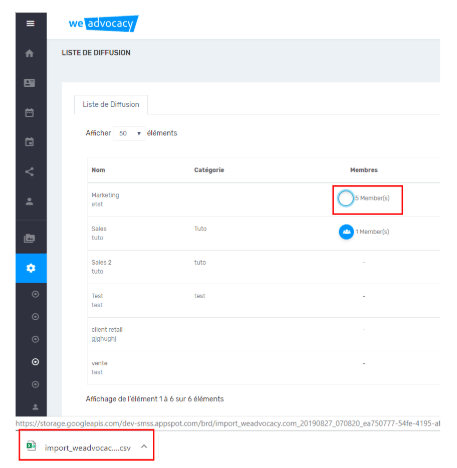Go to the Home icon in sidebar
The width and height of the screenshot is (457, 468).
click(x=29, y=53)
